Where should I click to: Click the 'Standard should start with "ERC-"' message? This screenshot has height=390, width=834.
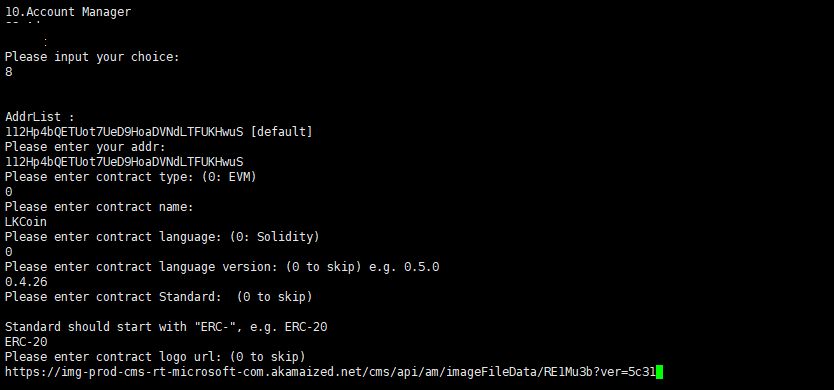[x=166, y=327]
